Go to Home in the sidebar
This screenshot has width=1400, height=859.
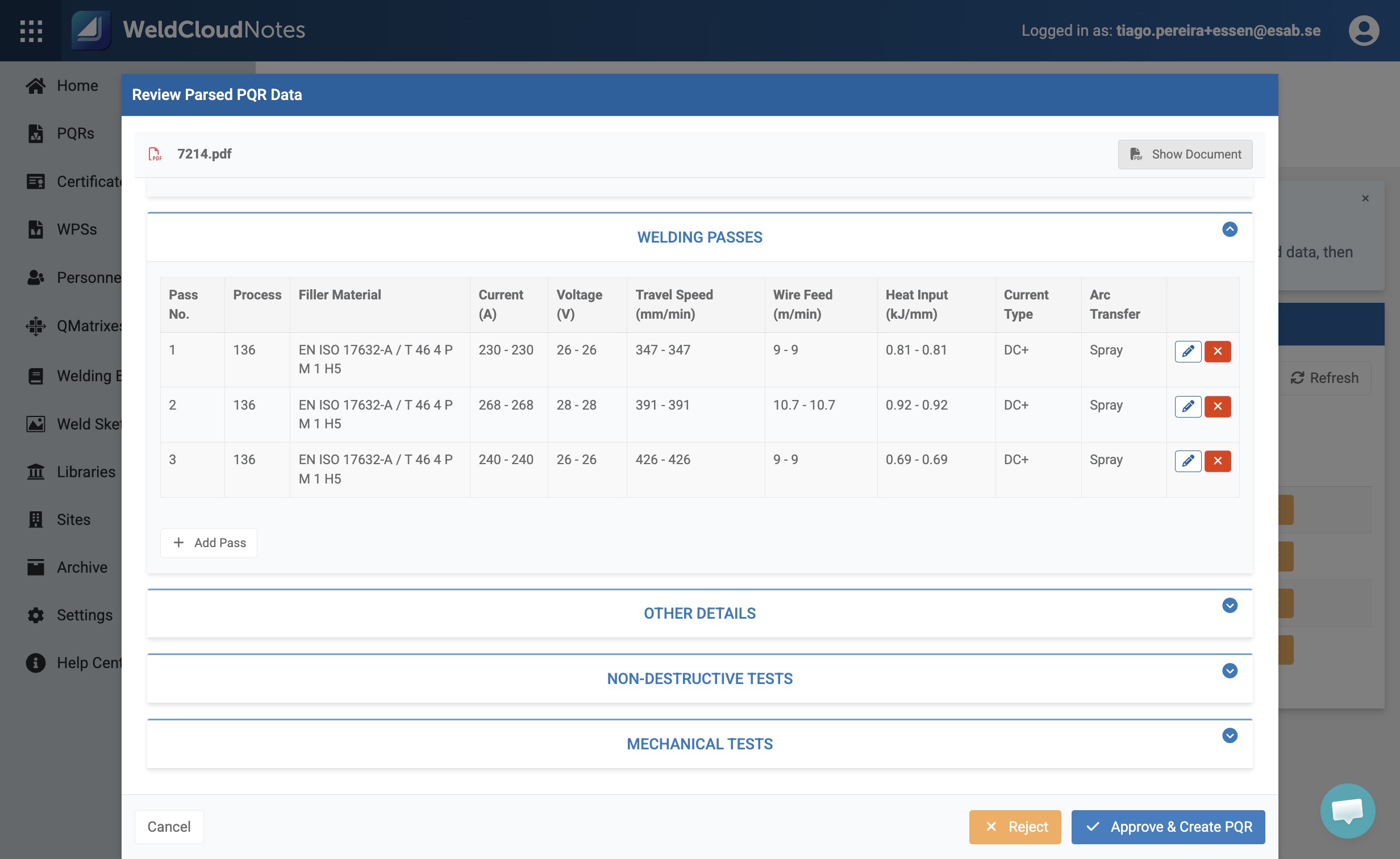click(63, 86)
